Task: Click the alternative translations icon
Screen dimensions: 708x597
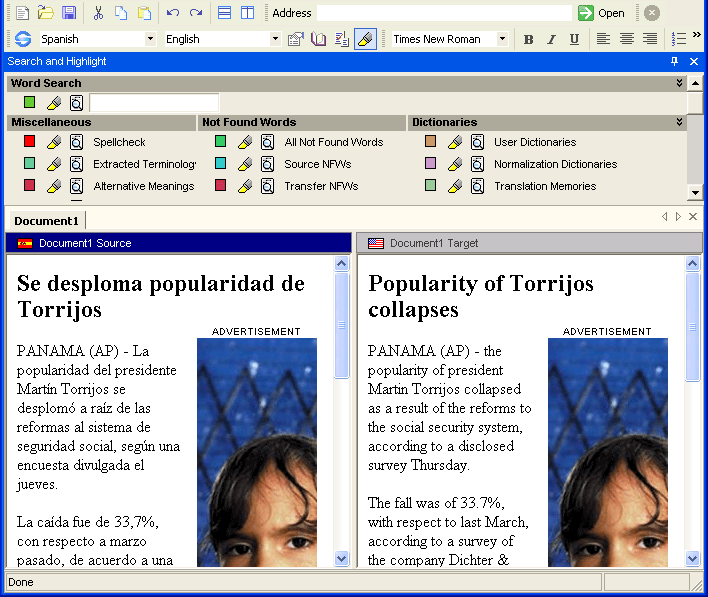Action: point(342,39)
